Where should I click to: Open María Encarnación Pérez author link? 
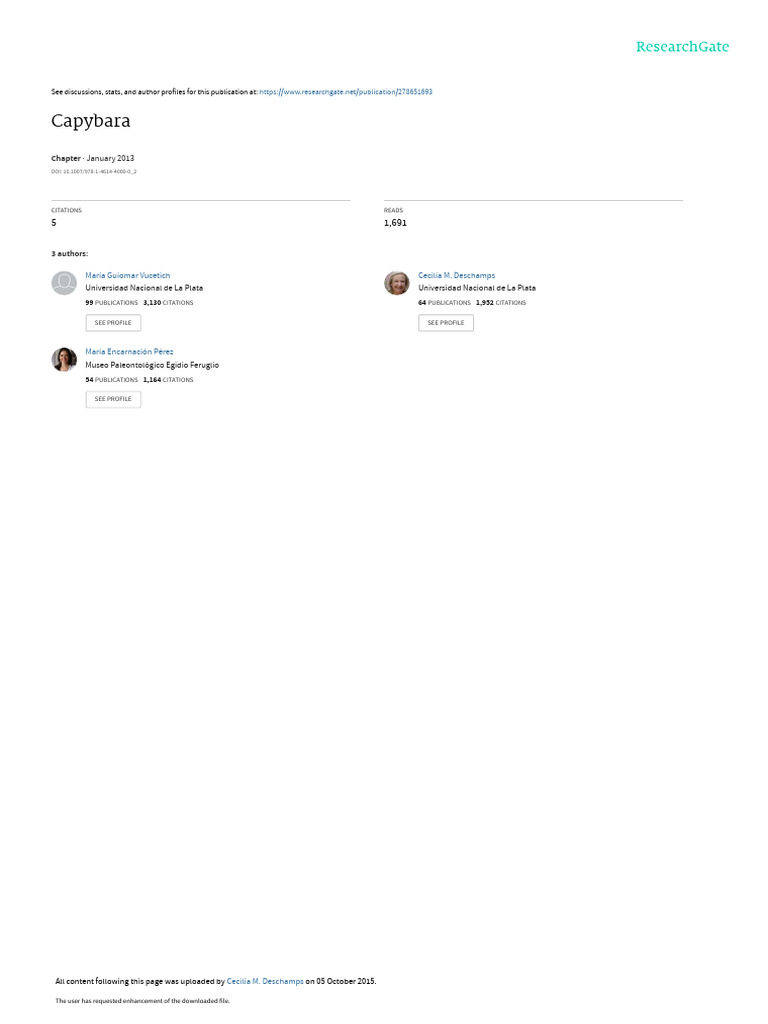(x=129, y=352)
